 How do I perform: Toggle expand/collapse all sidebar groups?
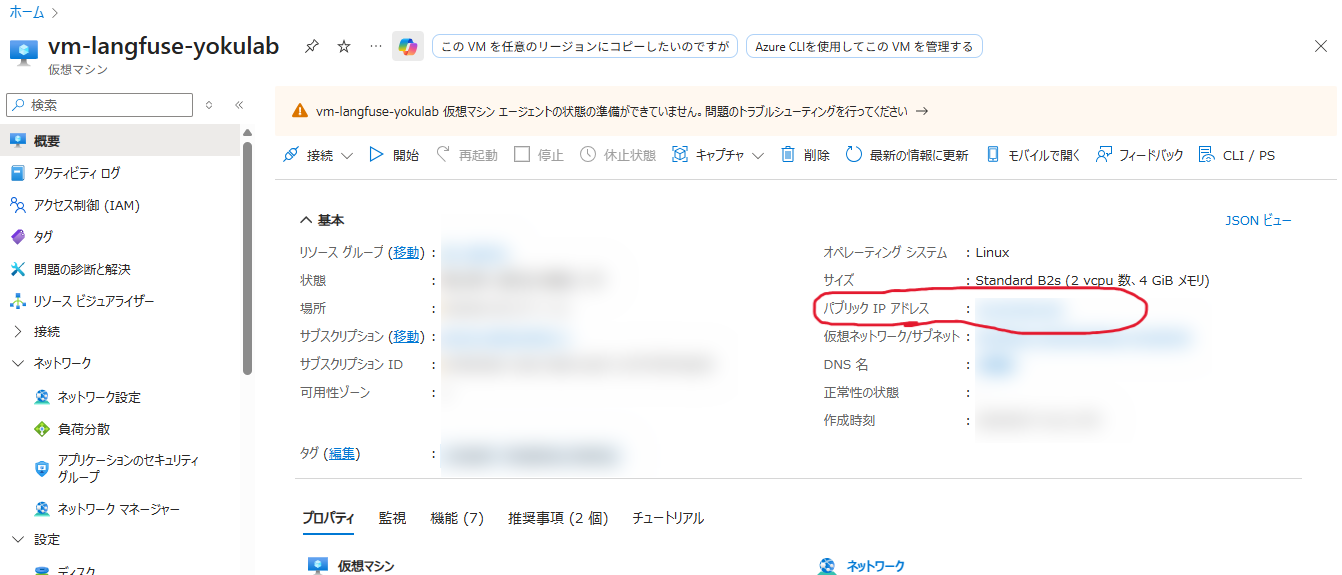(x=209, y=105)
